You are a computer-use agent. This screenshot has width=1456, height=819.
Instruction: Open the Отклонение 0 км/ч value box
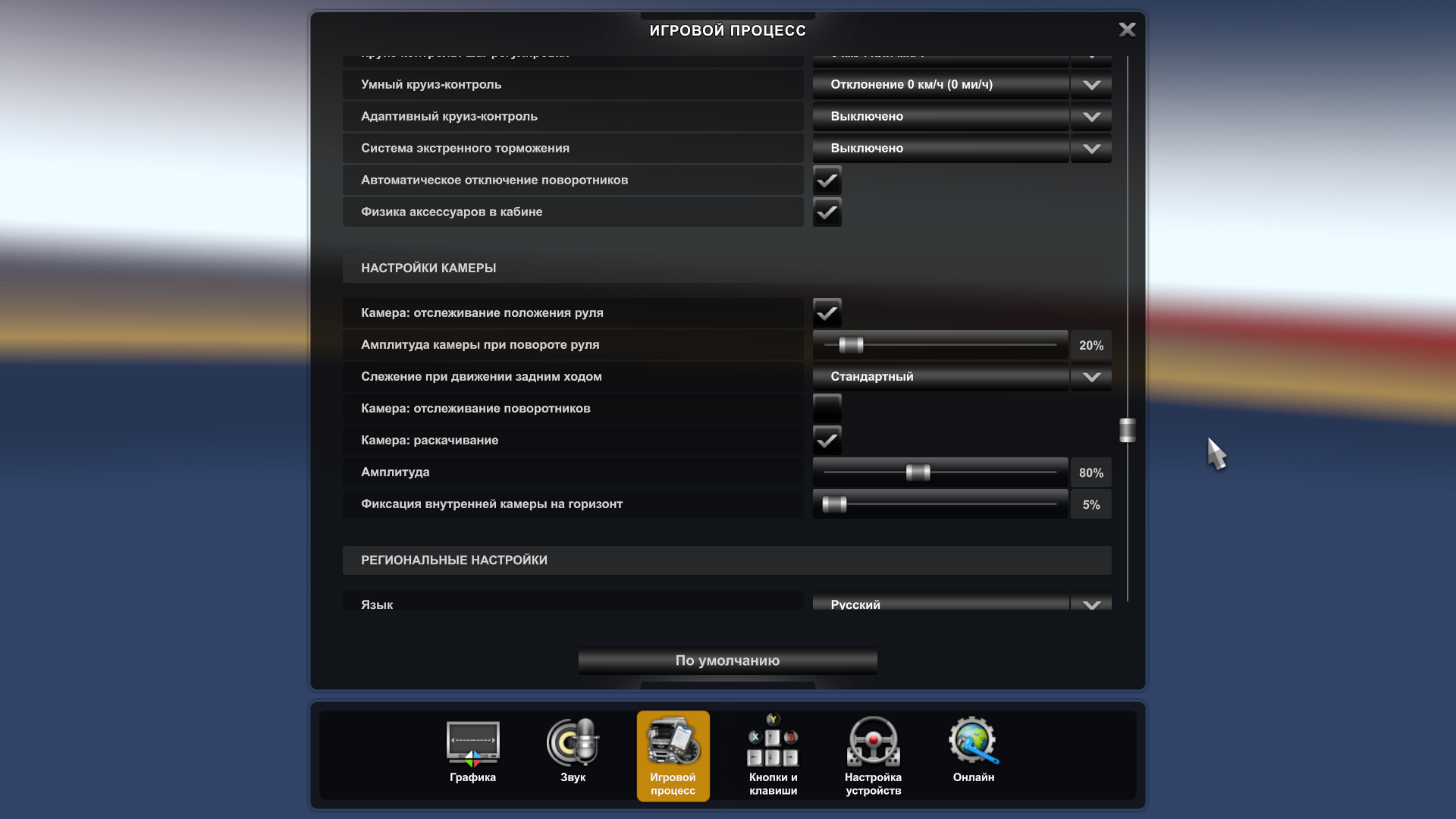pyautogui.click(x=940, y=85)
